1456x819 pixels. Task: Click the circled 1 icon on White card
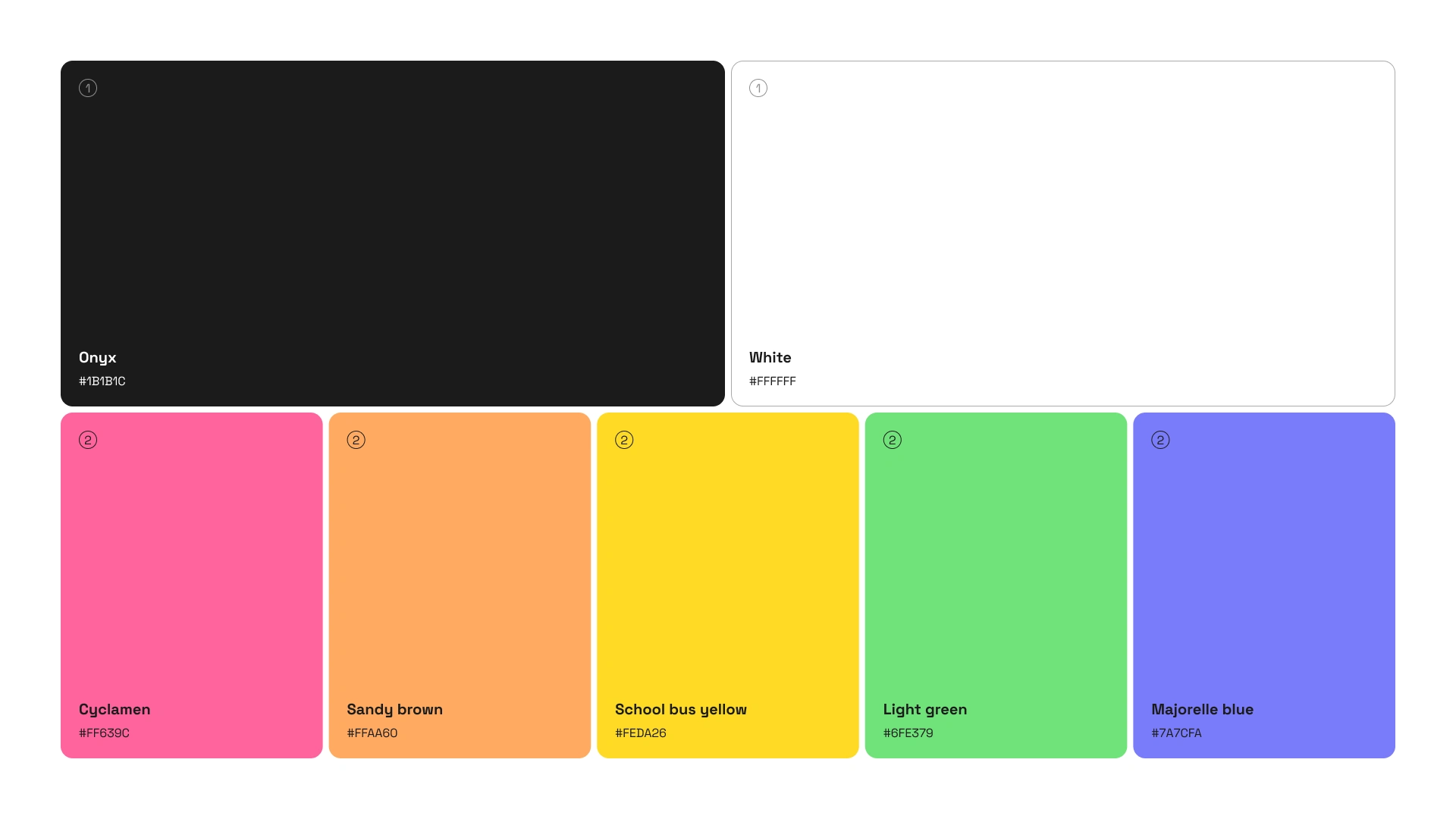coord(758,88)
